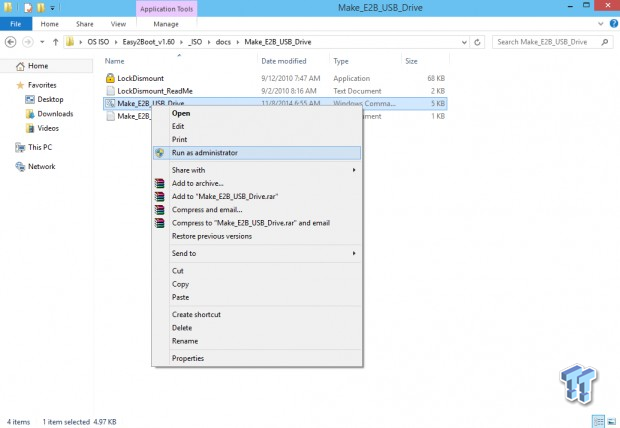Open the Help question mark

click(614, 24)
